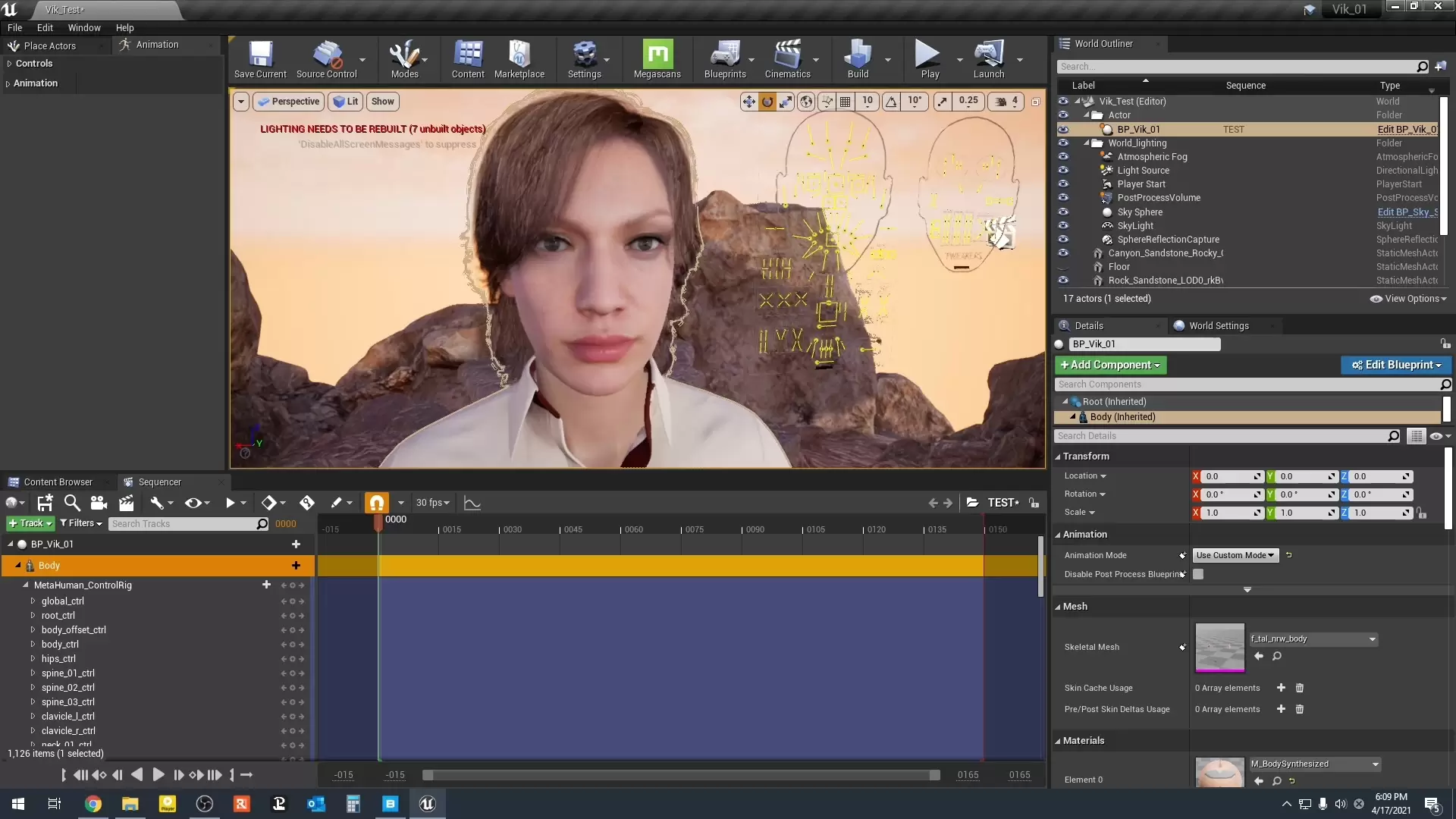Enable Disable Post Process Blueprint checkbox

pos(1198,574)
